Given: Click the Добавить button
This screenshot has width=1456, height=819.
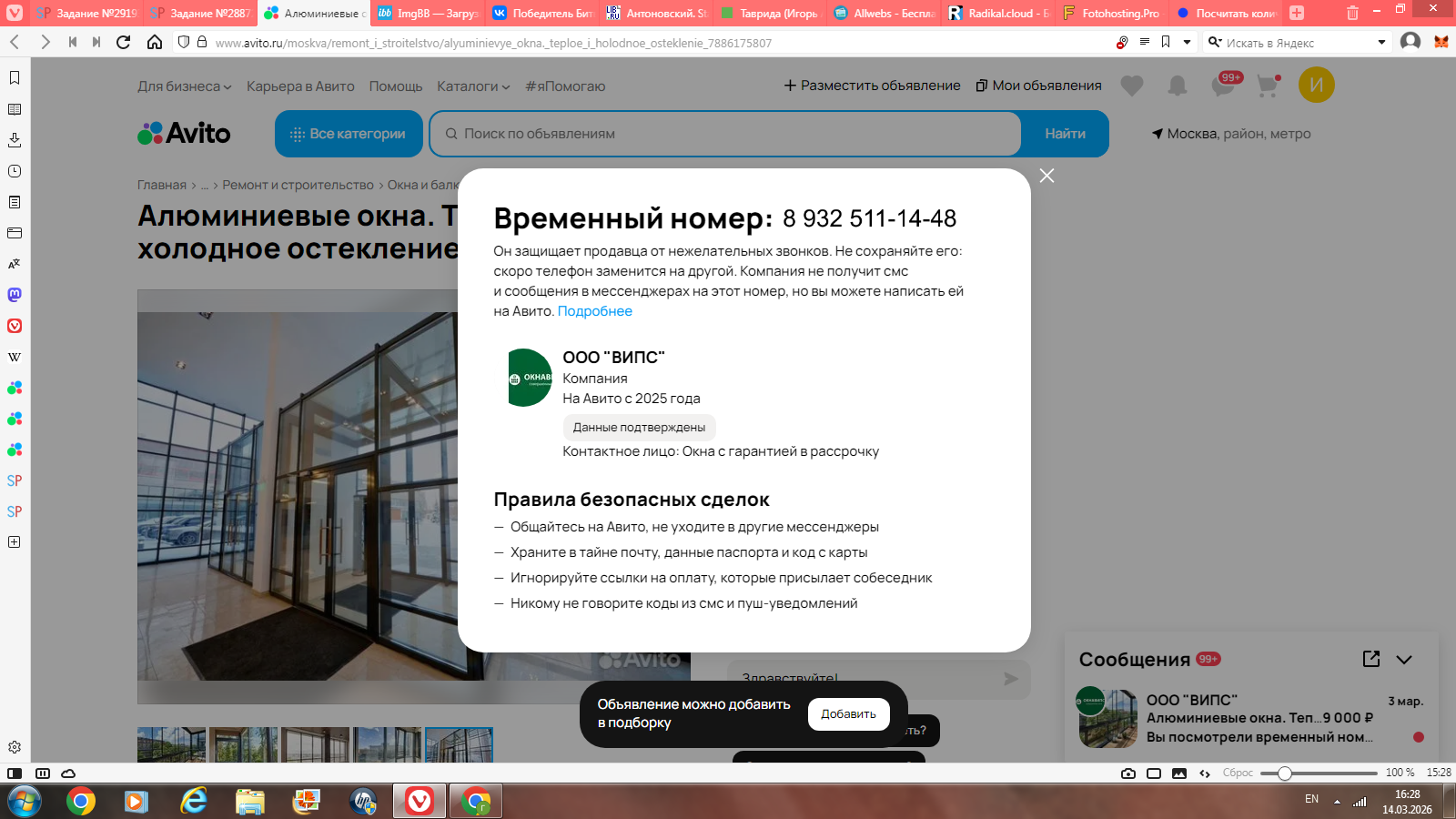Looking at the screenshot, I should [x=848, y=714].
